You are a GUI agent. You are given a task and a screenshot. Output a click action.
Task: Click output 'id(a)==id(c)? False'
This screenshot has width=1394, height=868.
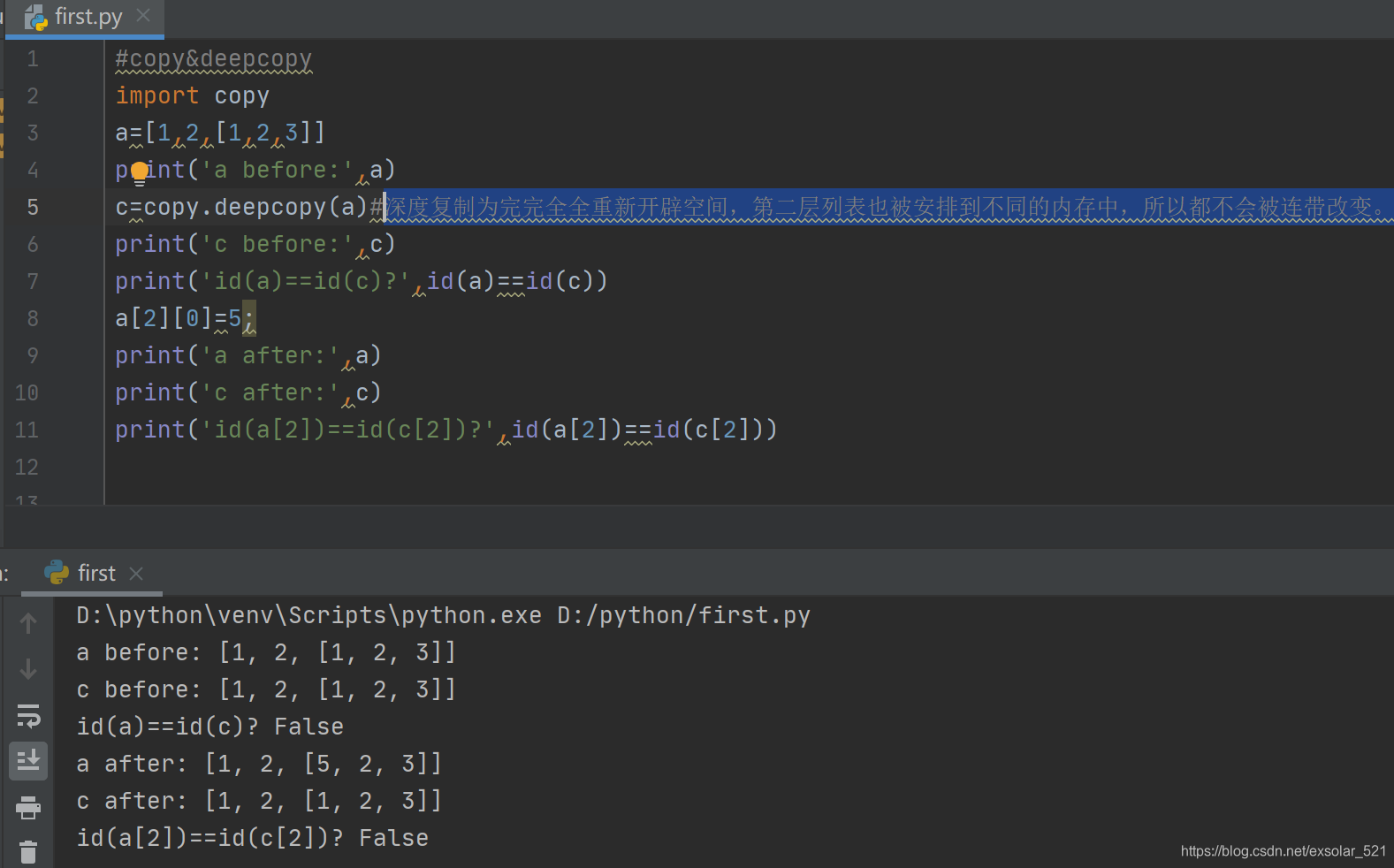click(x=209, y=727)
